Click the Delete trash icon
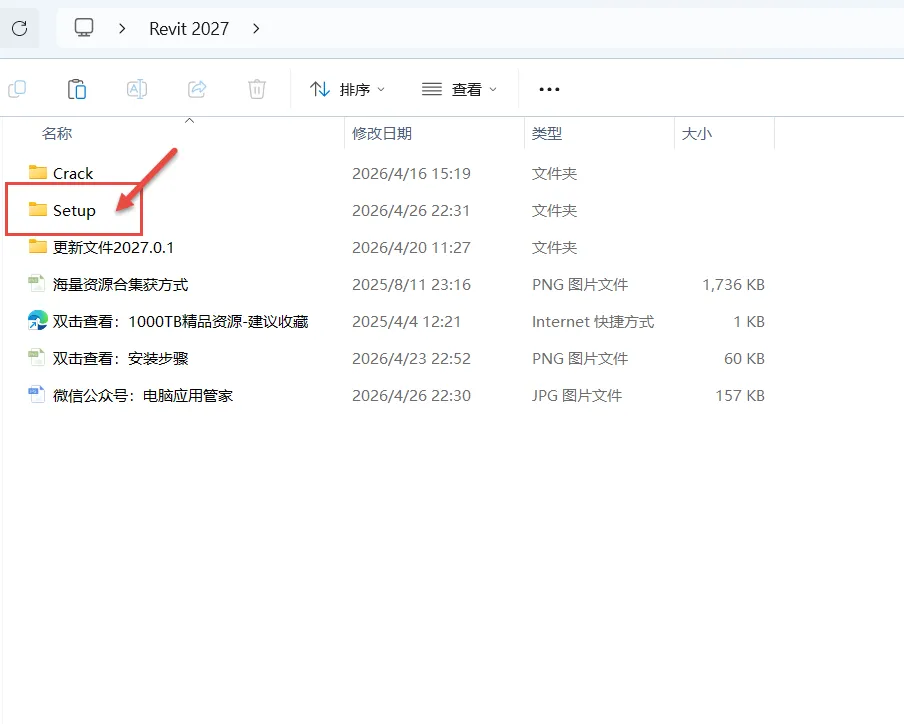The width and height of the screenshot is (904, 724). [x=257, y=89]
